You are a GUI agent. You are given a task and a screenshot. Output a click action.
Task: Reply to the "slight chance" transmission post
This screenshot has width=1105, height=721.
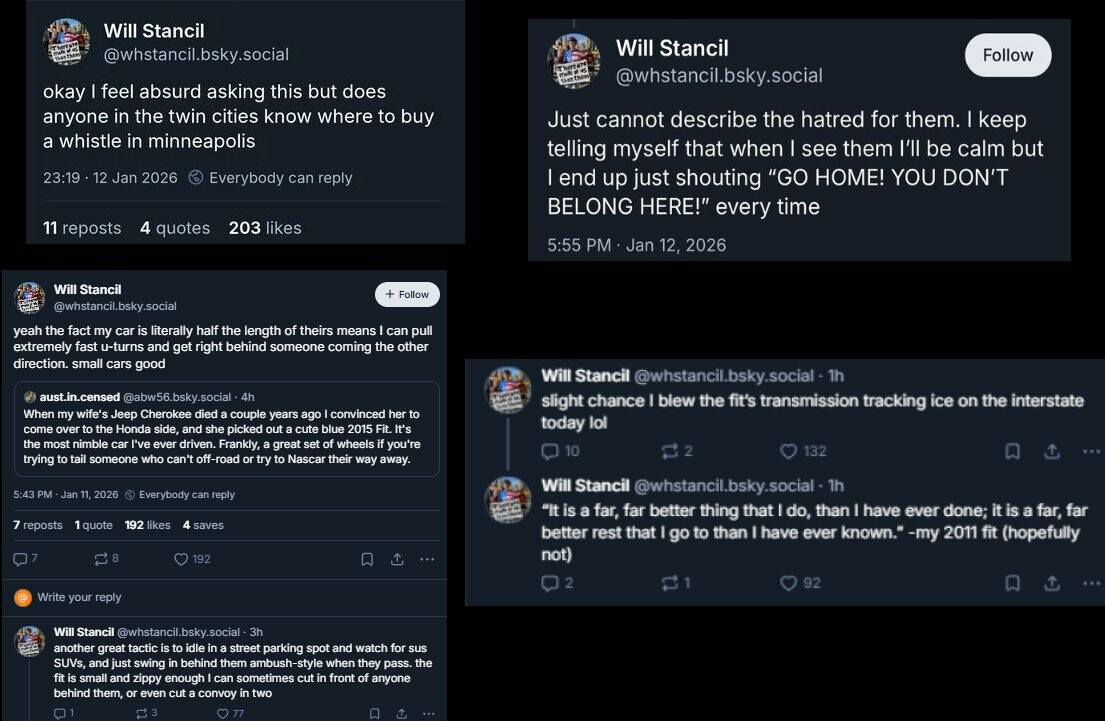pyautogui.click(x=549, y=451)
